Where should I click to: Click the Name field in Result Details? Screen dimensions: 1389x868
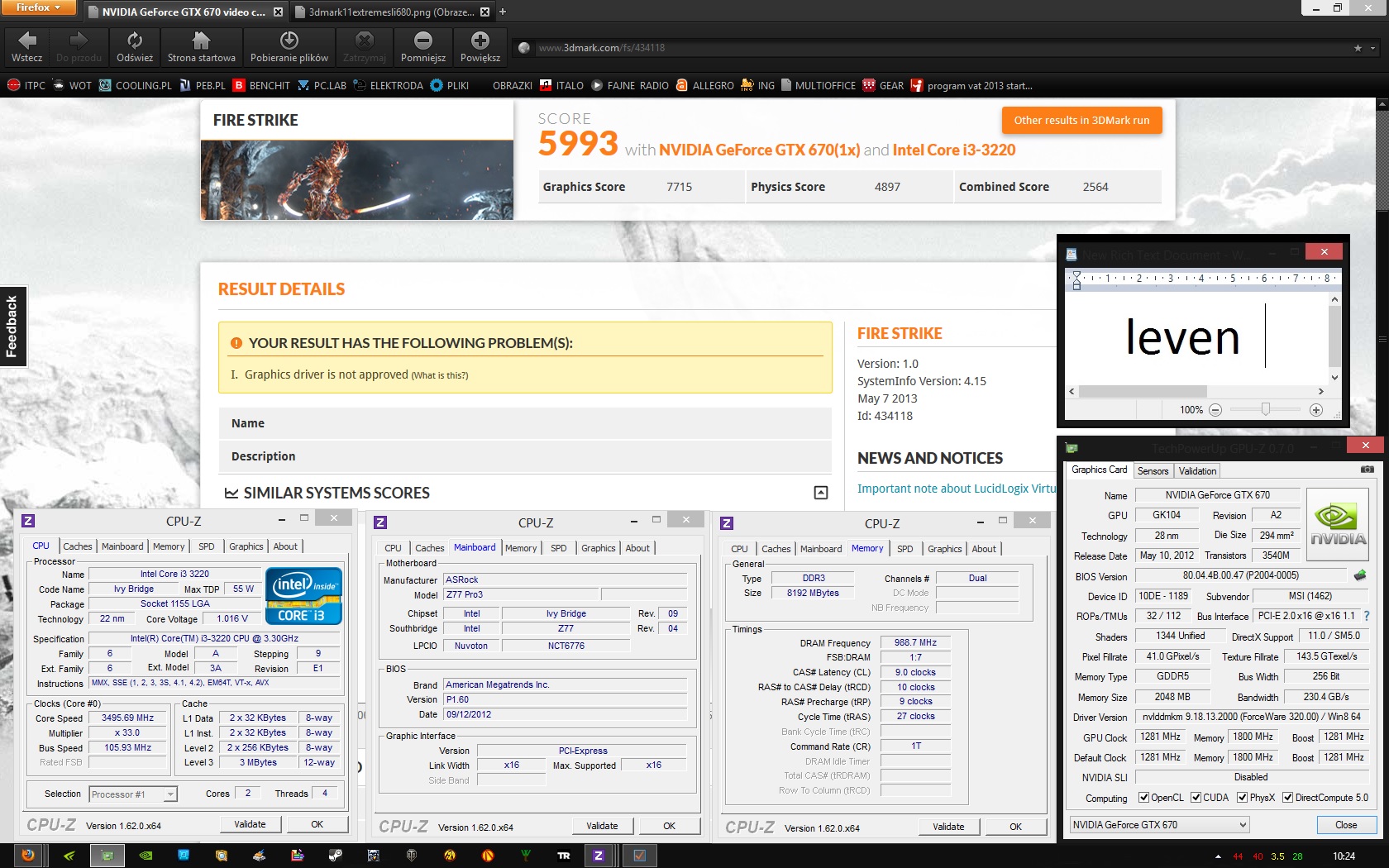[x=525, y=423]
